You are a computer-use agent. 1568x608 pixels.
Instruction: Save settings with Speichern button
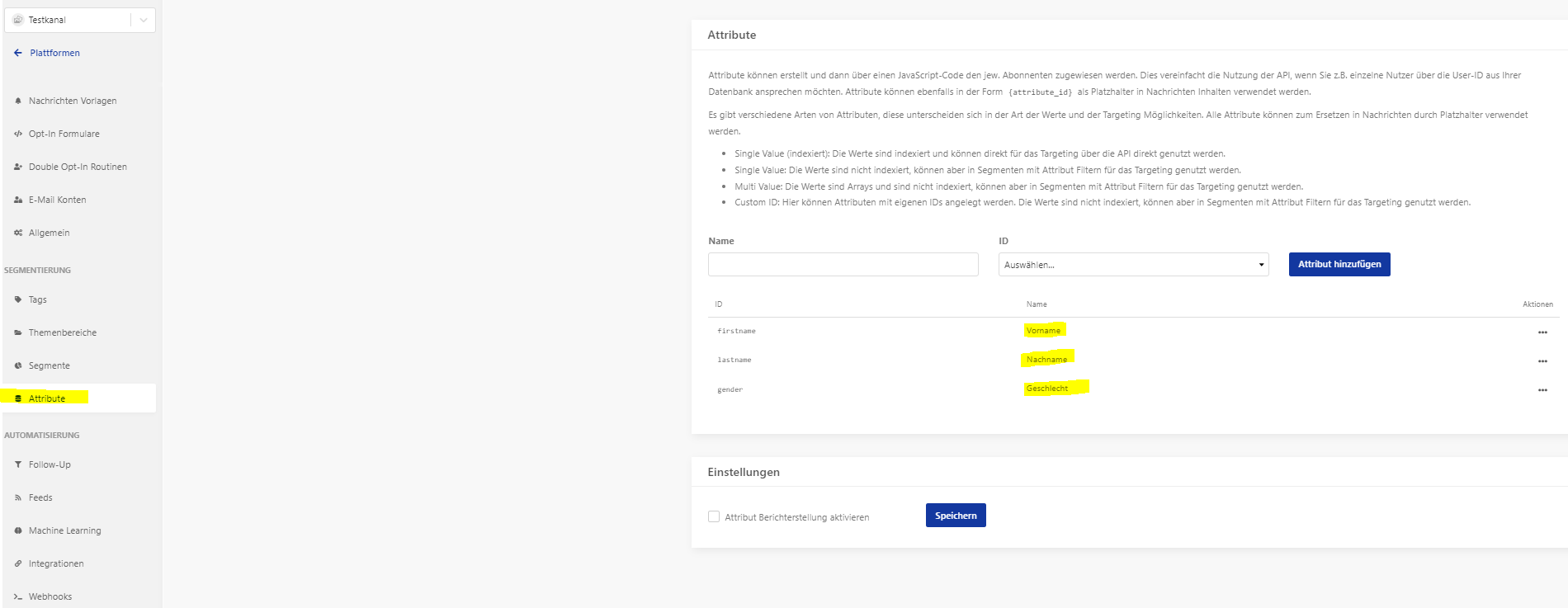point(956,516)
